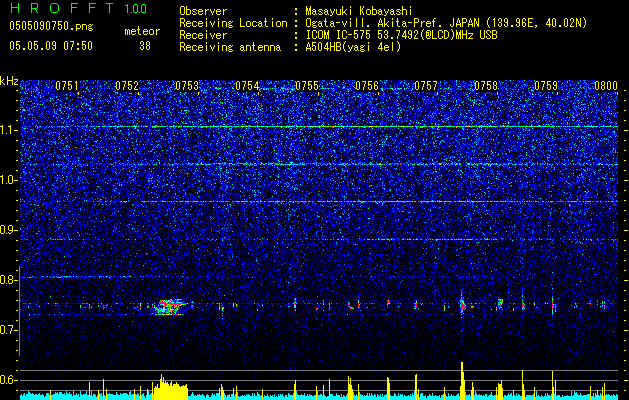
Task: Click the 0753 time marker
Action: [x=187, y=86]
